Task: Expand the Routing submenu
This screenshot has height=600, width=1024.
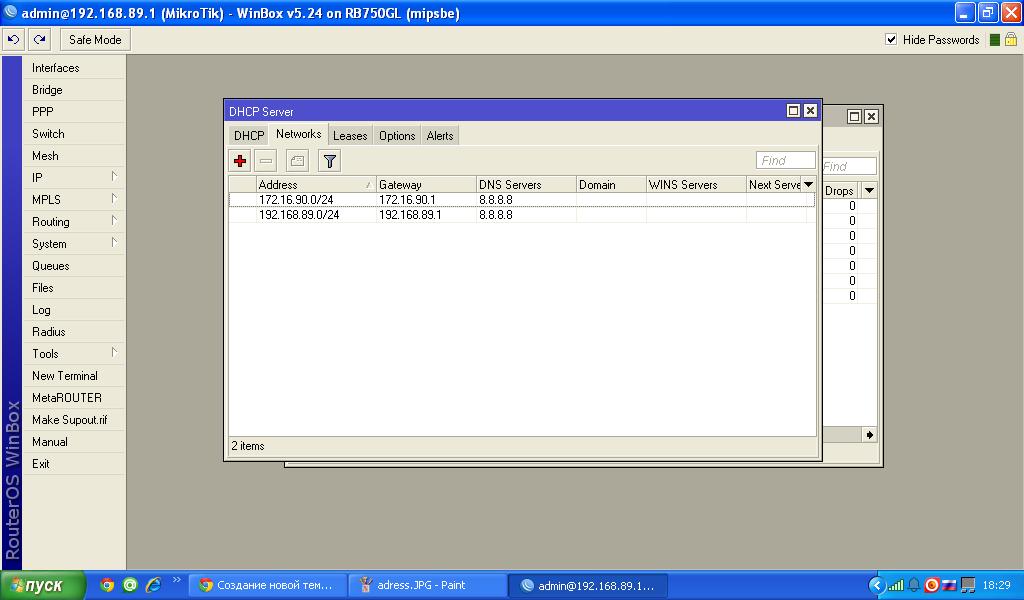Action: point(74,222)
